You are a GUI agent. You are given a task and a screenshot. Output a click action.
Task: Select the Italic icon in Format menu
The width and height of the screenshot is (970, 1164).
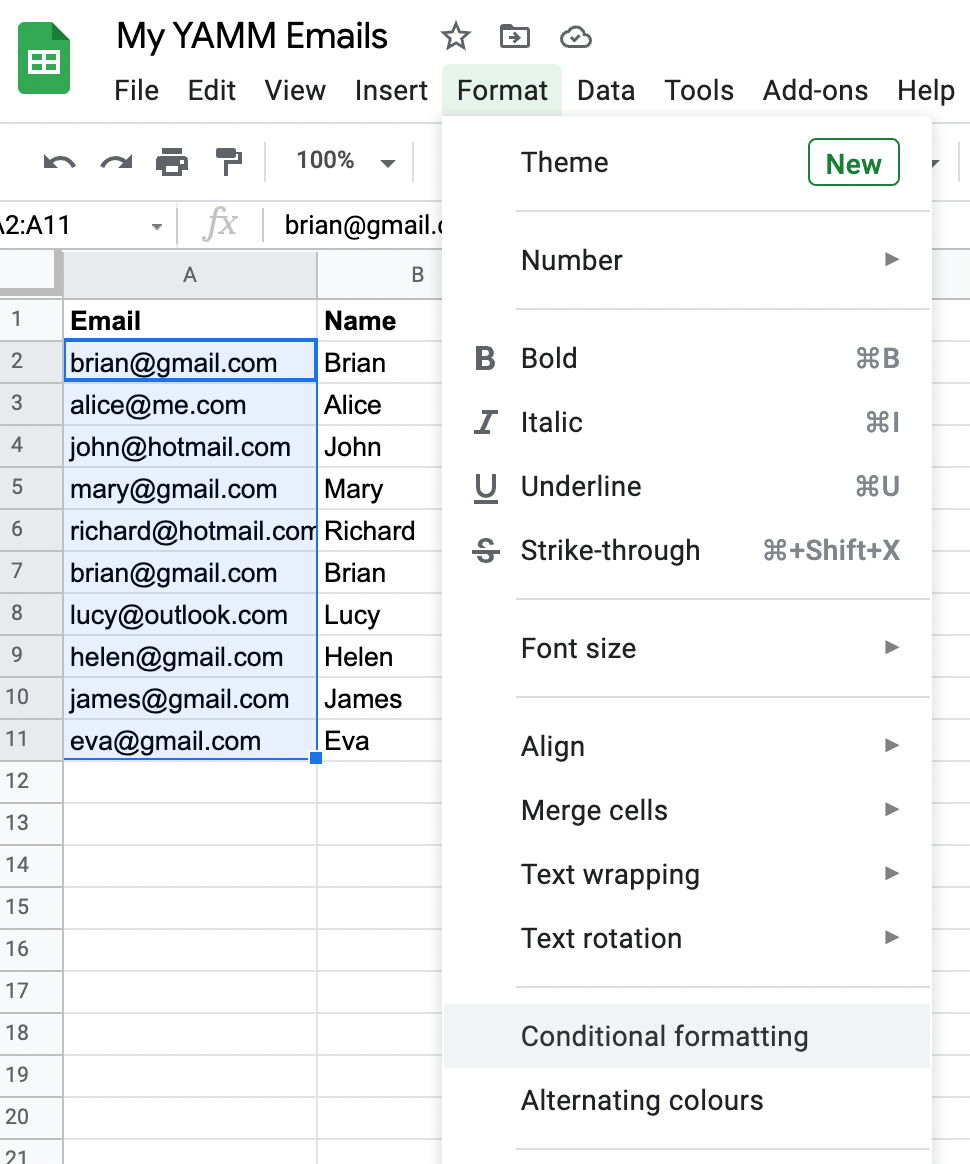click(484, 422)
